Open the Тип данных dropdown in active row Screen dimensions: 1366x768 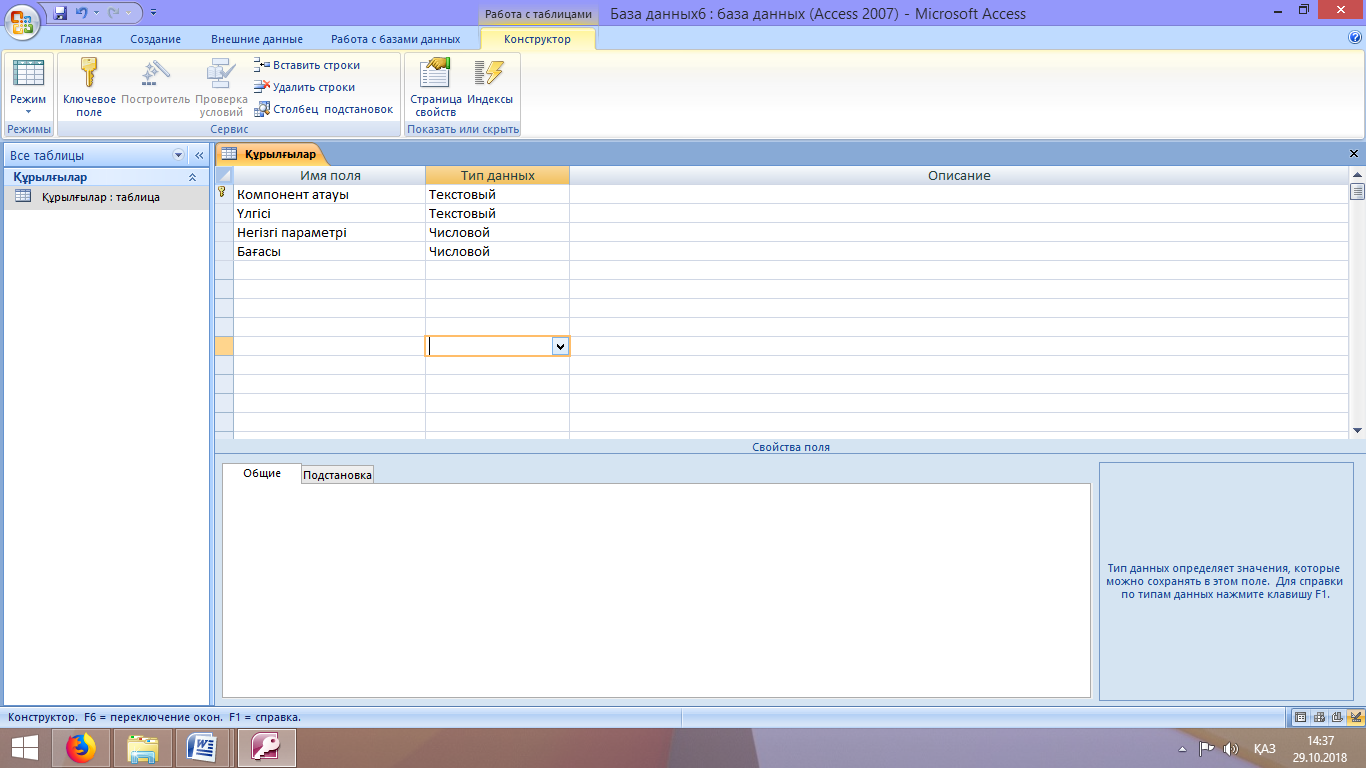[560, 346]
